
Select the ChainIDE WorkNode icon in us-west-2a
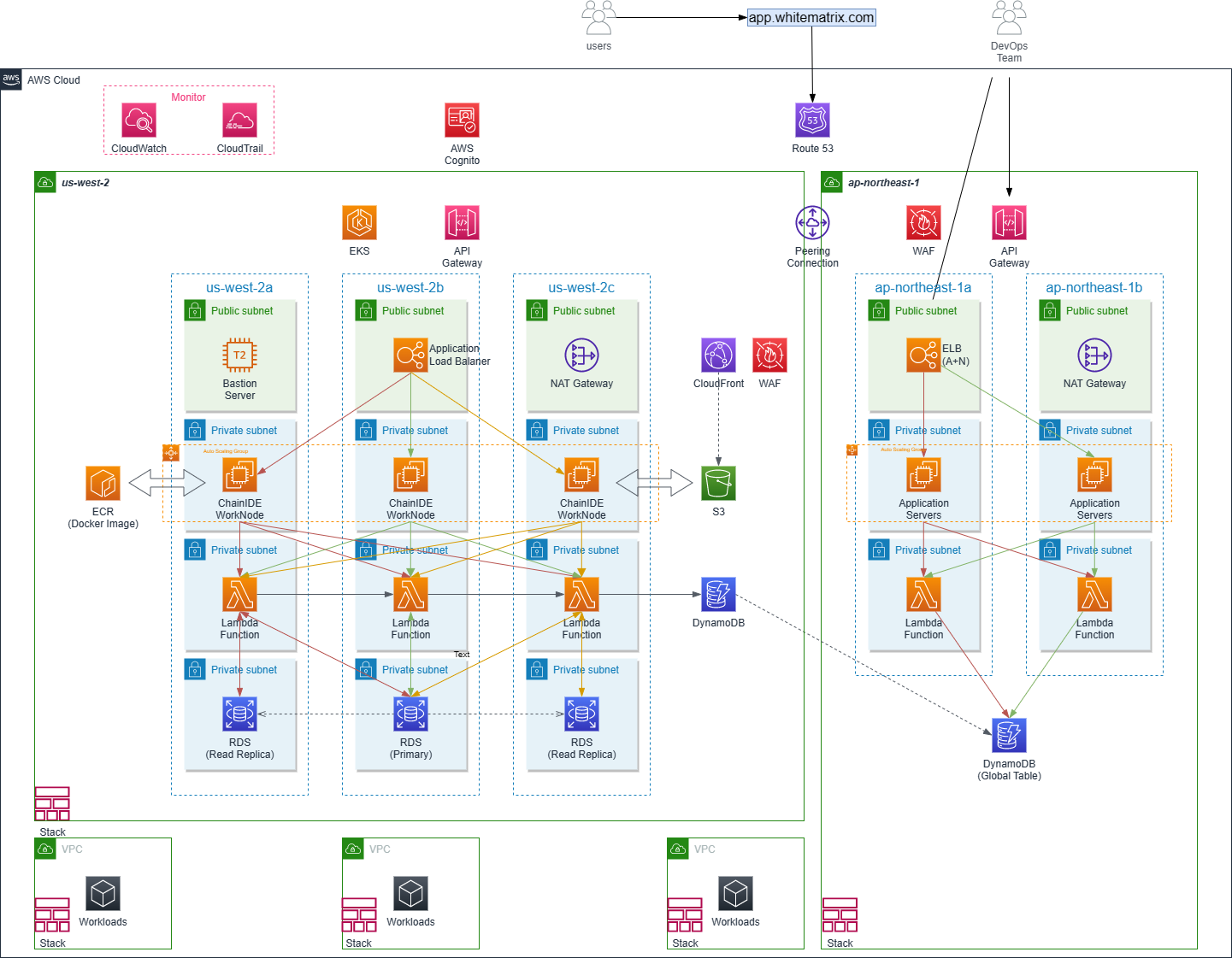click(239, 475)
